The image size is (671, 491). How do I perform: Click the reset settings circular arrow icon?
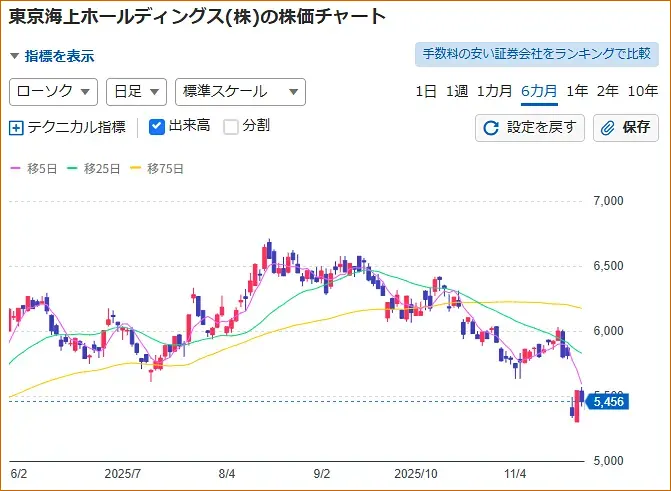point(491,127)
